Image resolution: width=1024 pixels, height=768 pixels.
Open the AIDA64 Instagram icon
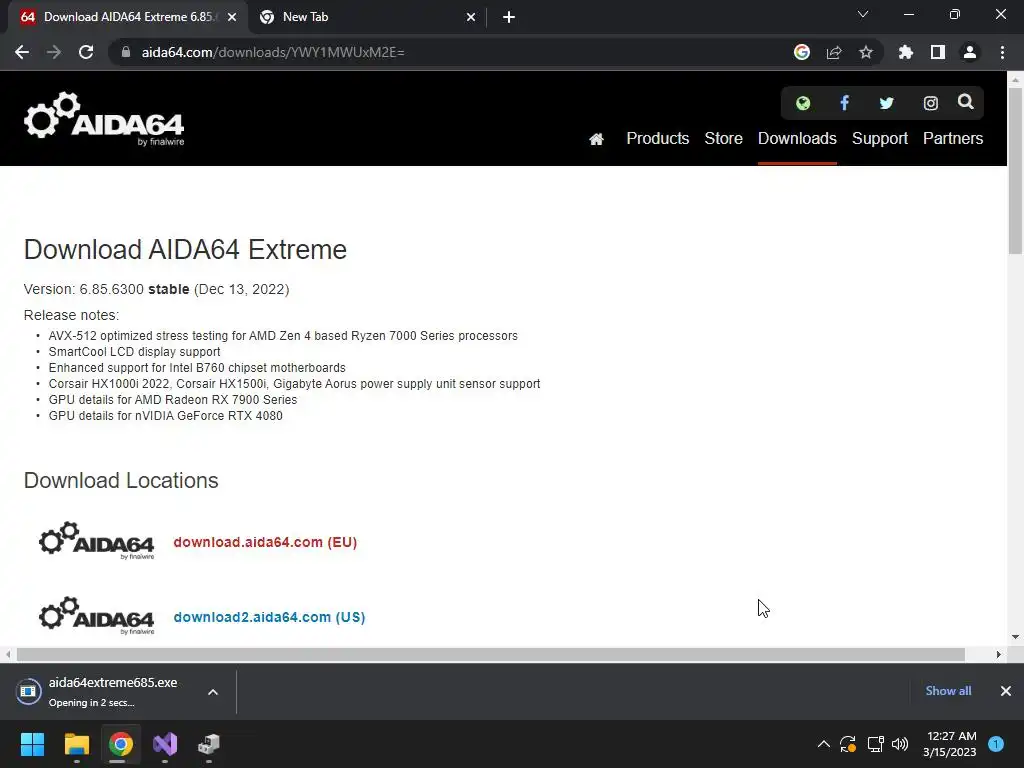(x=930, y=103)
